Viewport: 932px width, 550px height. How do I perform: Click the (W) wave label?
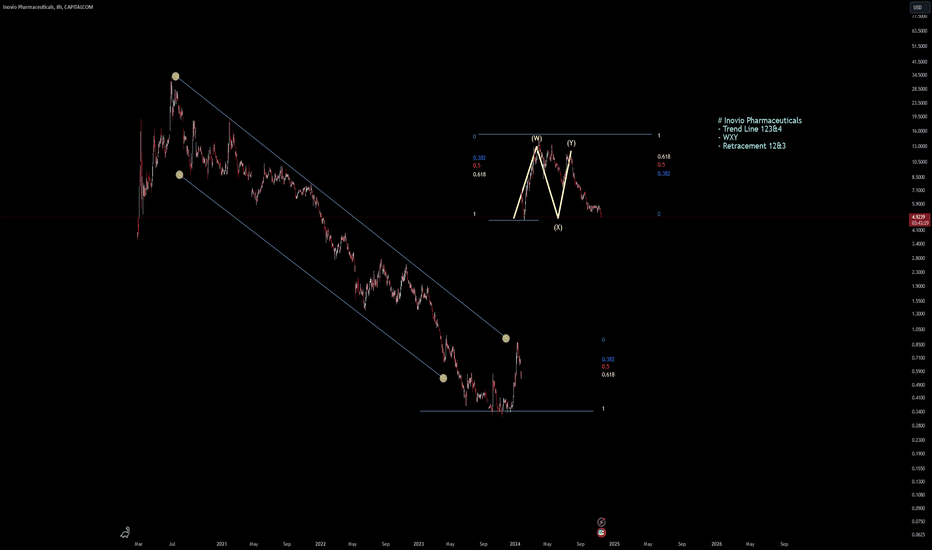pos(537,139)
